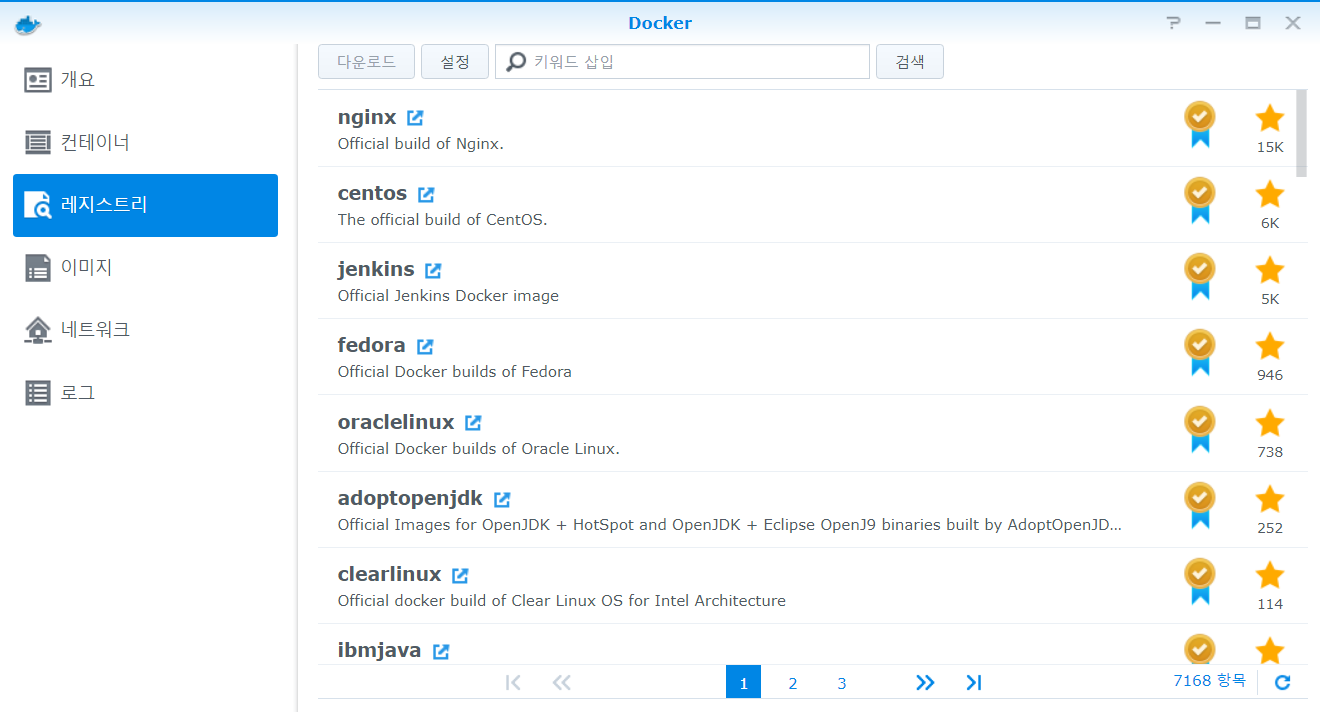Go to the 컨테이너 container section

pyautogui.click(x=145, y=142)
